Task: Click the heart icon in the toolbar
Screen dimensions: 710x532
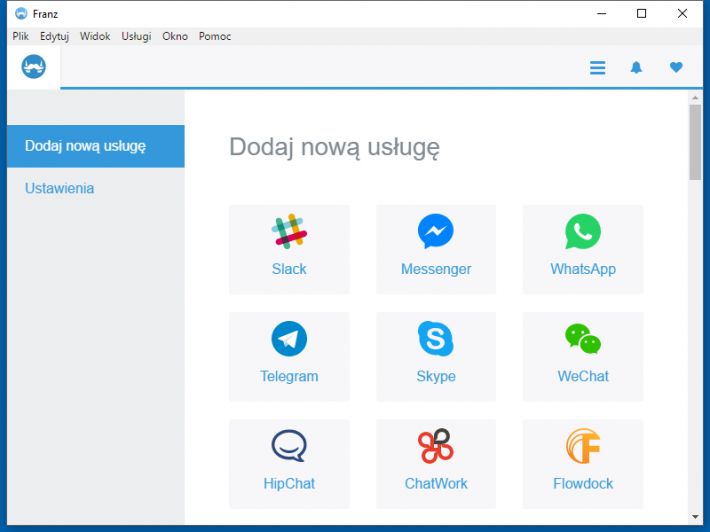Action: [676, 67]
